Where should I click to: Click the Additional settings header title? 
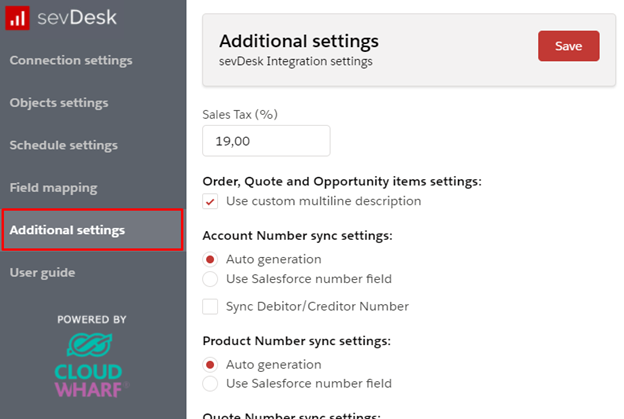pyautogui.click(x=299, y=41)
